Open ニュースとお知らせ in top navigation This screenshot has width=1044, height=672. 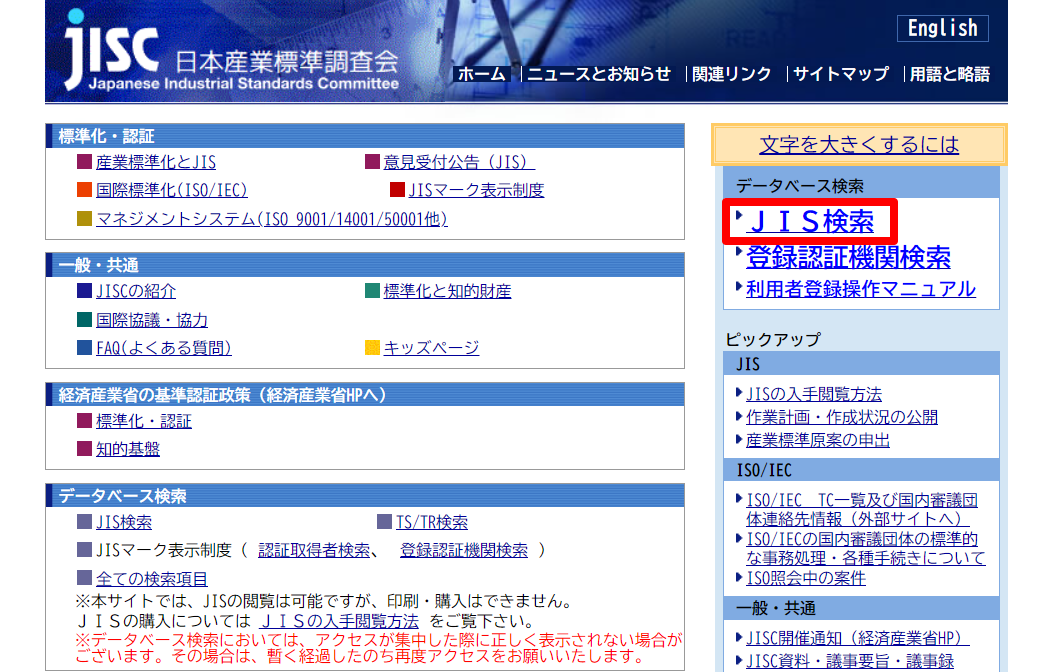[x=599, y=74]
